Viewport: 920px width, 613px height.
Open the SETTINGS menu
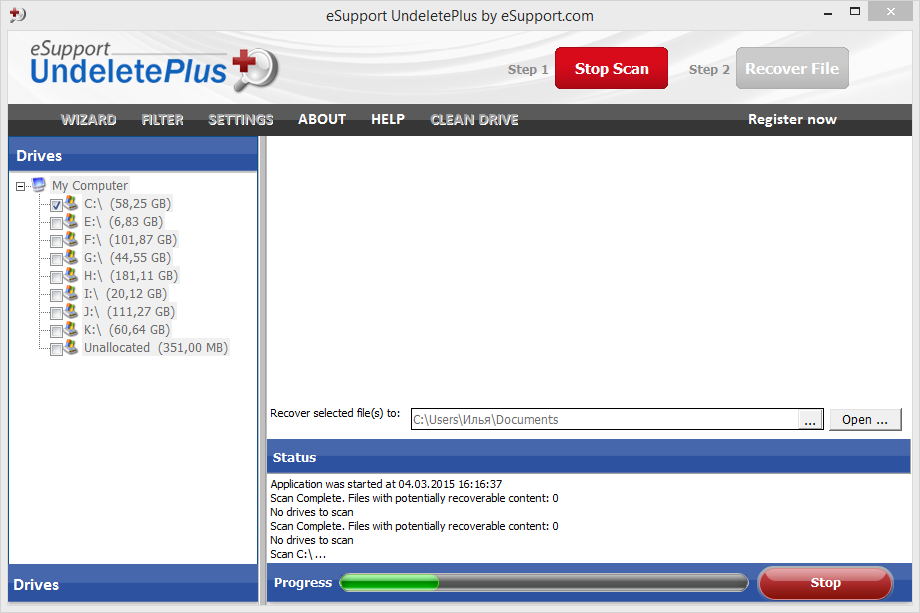[x=241, y=120]
